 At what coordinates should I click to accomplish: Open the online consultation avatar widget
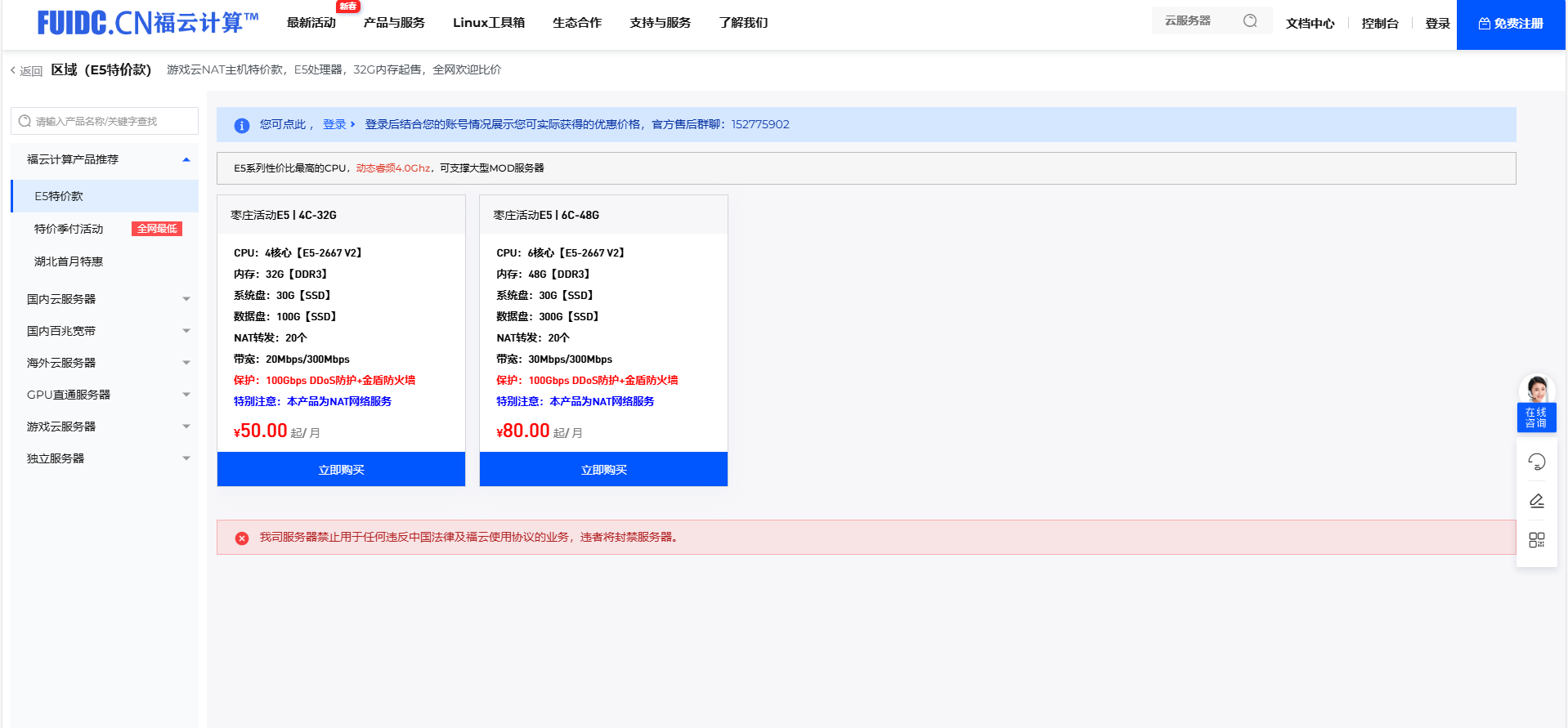click(1536, 403)
